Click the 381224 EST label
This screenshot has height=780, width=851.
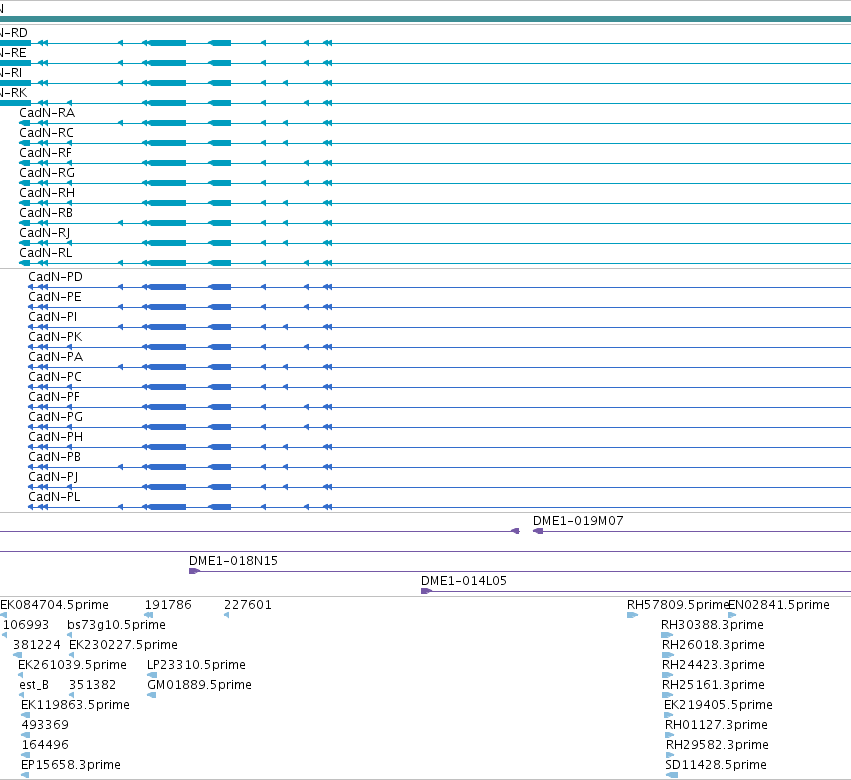pyautogui.click(x=37, y=645)
